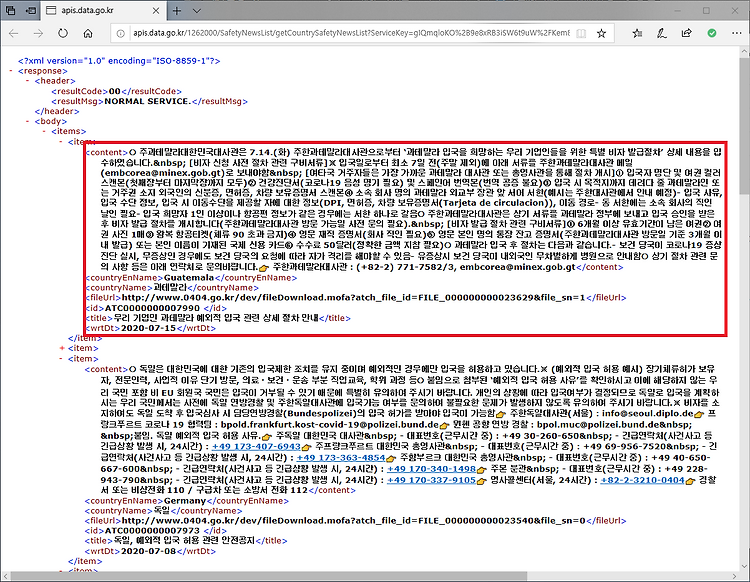Collapse the response XML node
This screenshot has width=750, height=582.
pos(11,71)
